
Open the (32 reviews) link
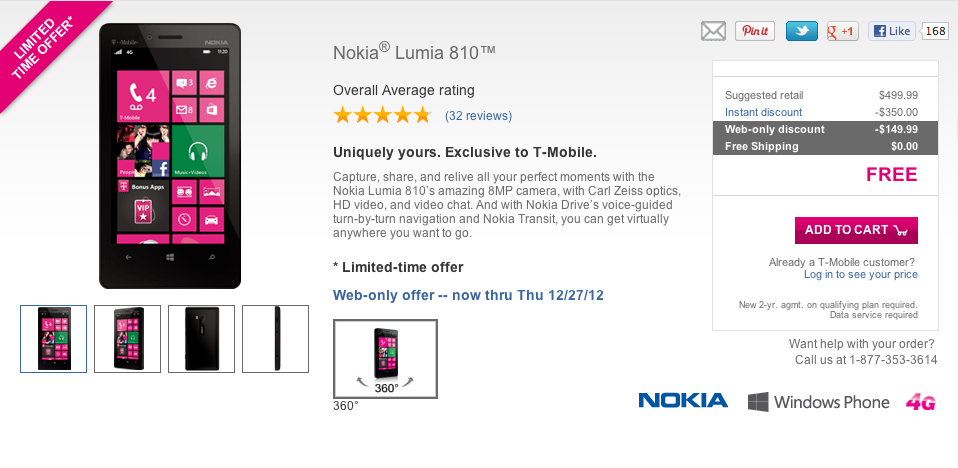point(478,116)
